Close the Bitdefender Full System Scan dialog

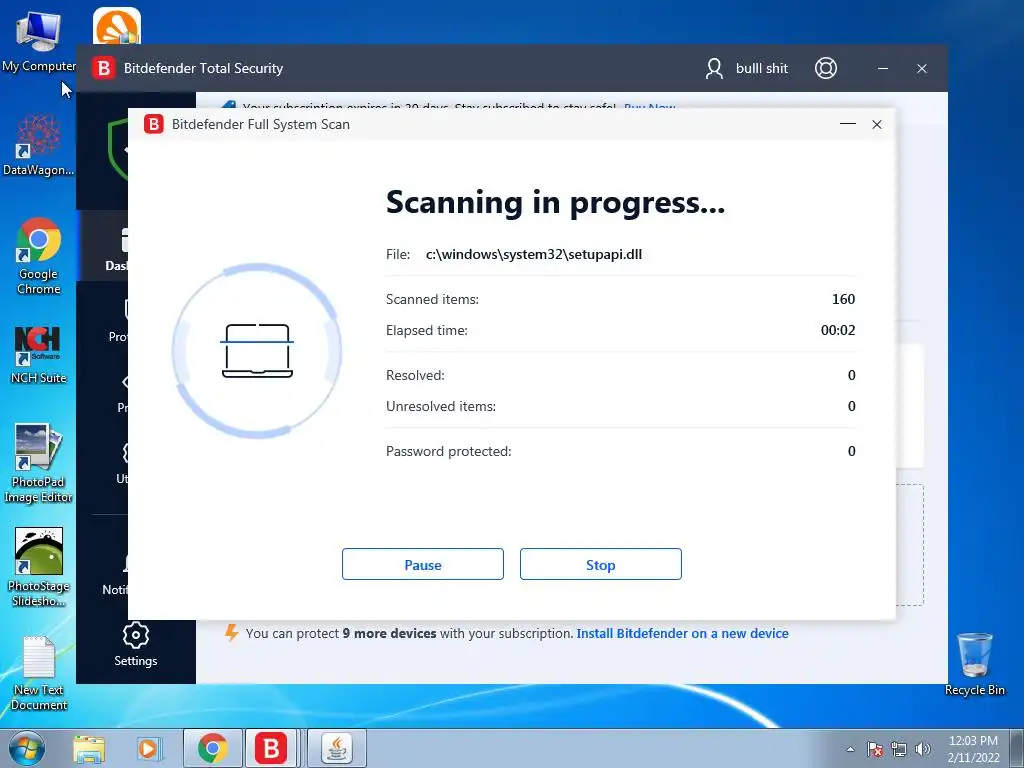[877, 124]
